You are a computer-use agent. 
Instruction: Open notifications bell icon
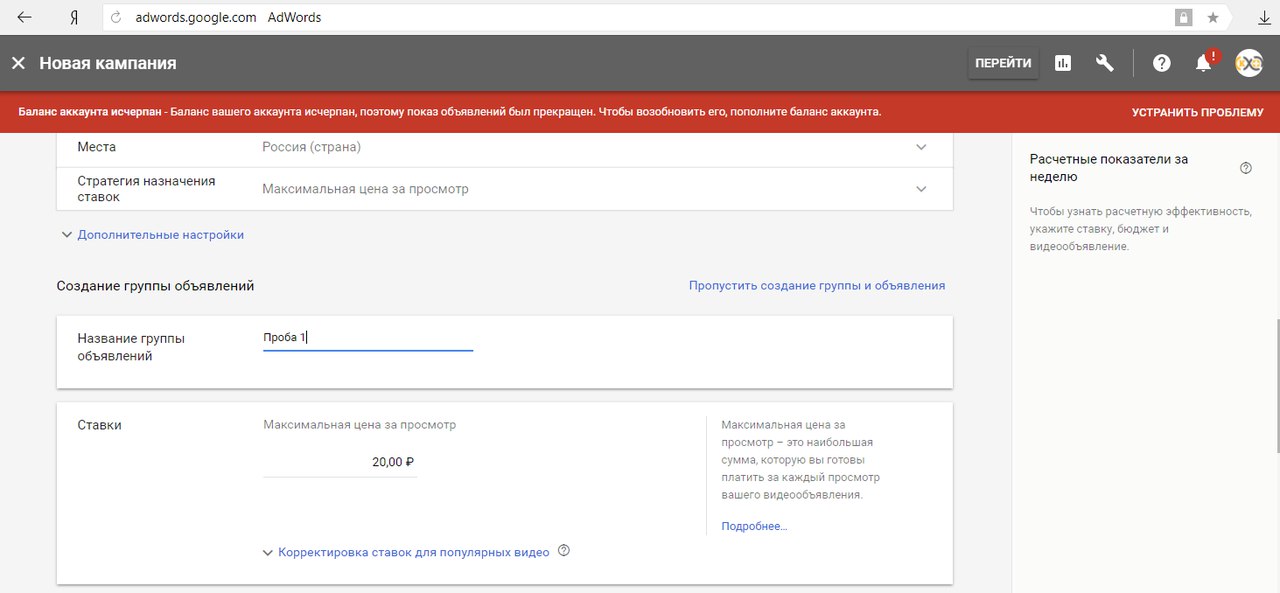pyautogui.click(x=1204, y=63)
